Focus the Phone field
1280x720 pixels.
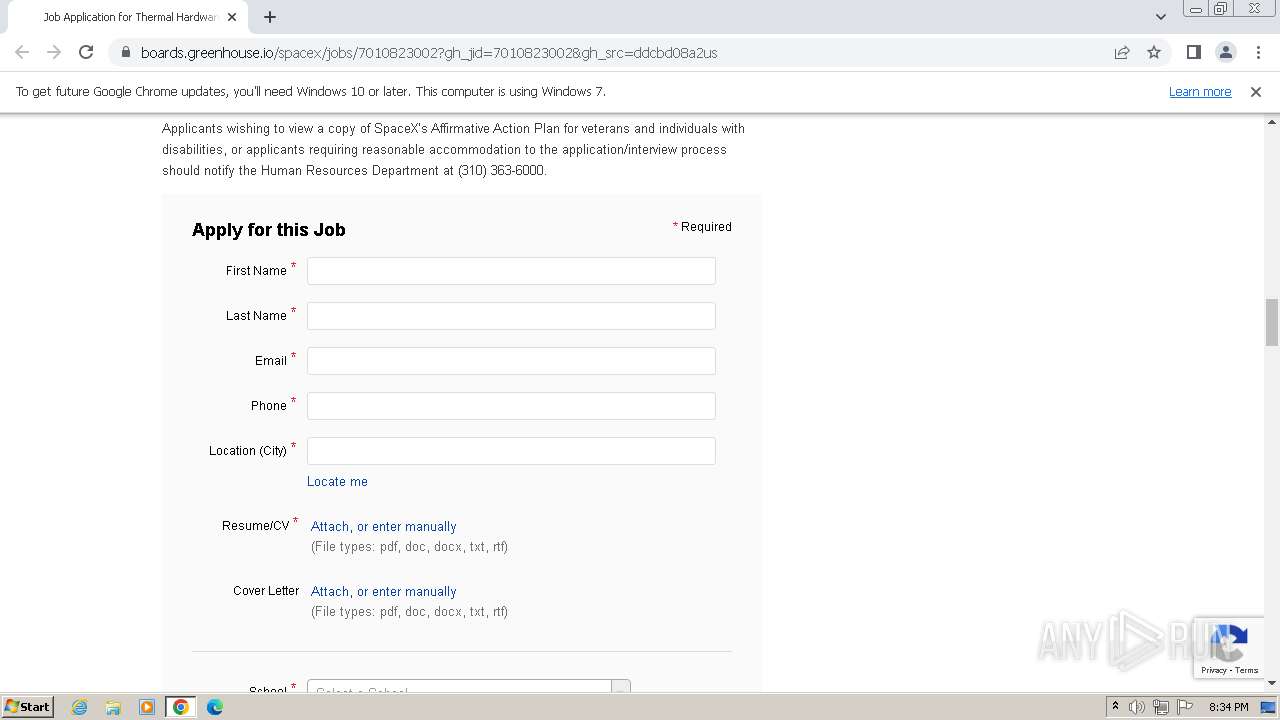511,406
